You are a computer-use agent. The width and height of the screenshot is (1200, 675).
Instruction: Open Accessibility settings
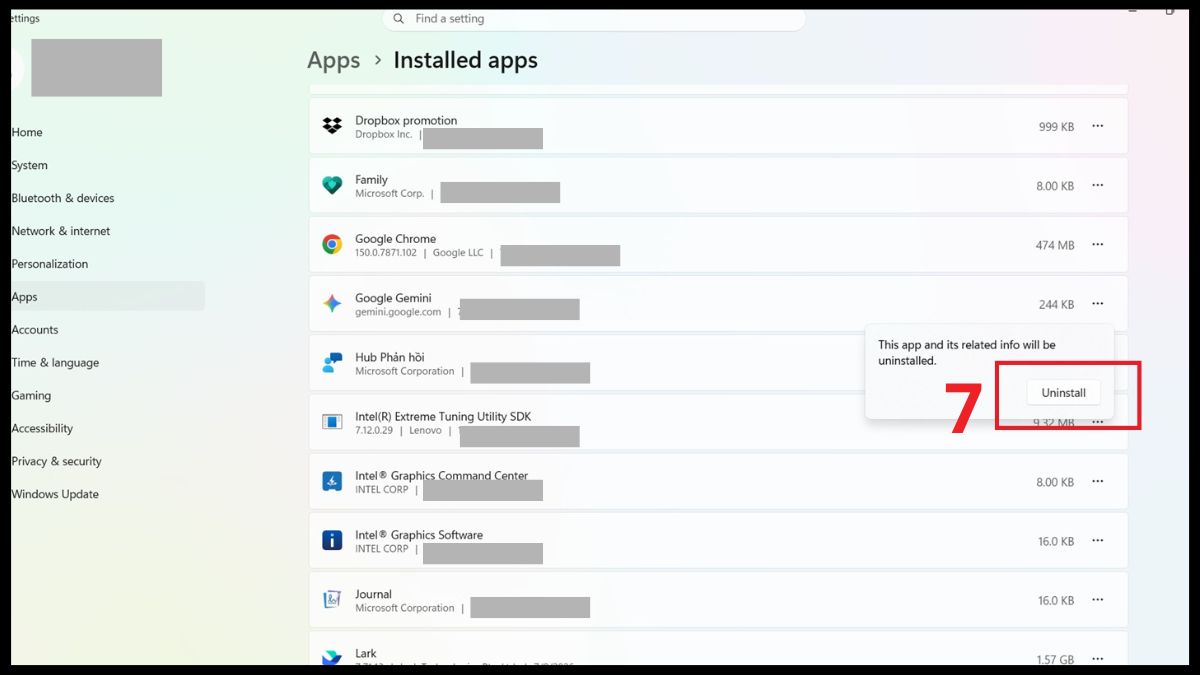42,428
